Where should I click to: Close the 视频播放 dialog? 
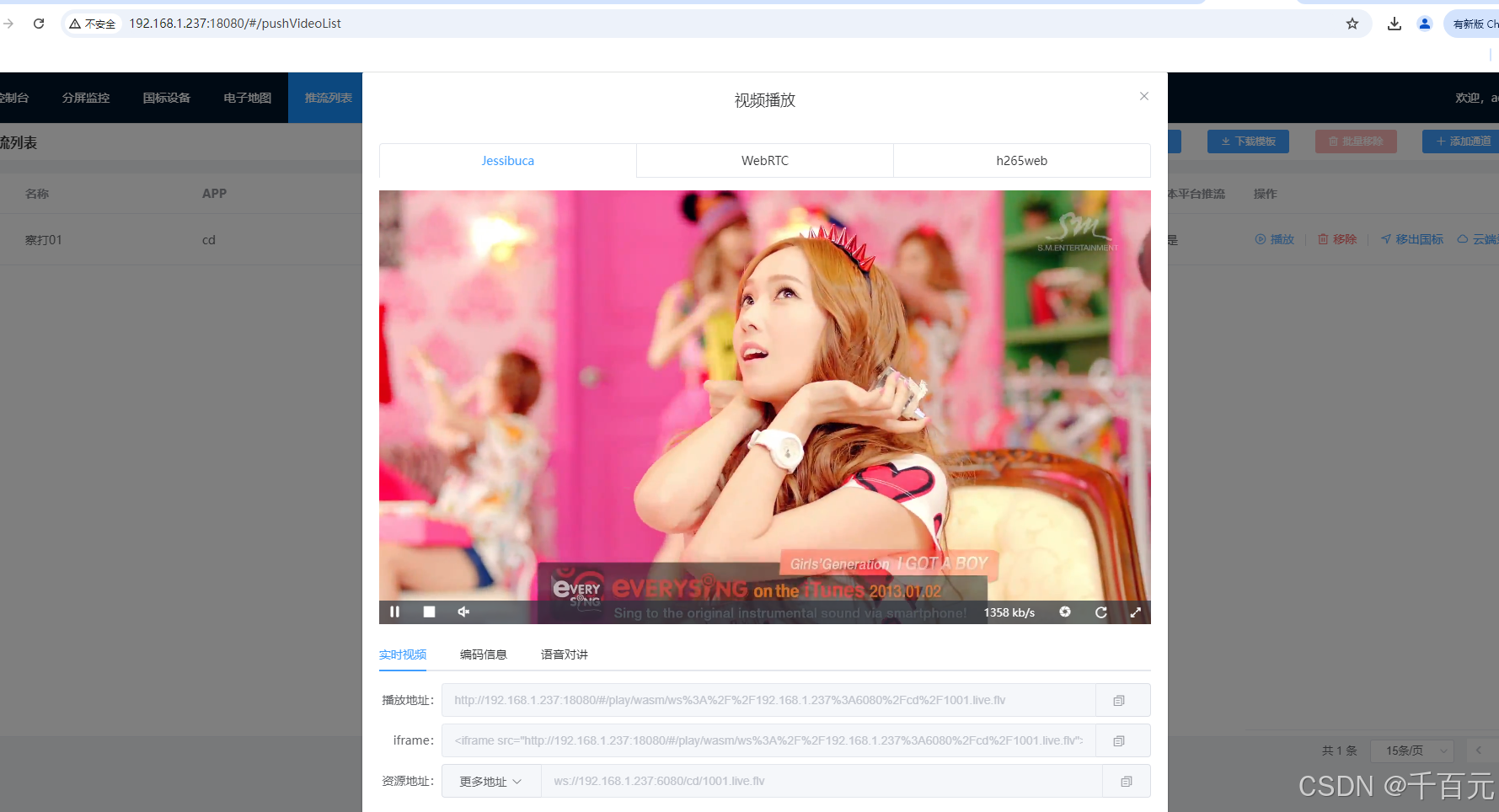[1144, 96]
